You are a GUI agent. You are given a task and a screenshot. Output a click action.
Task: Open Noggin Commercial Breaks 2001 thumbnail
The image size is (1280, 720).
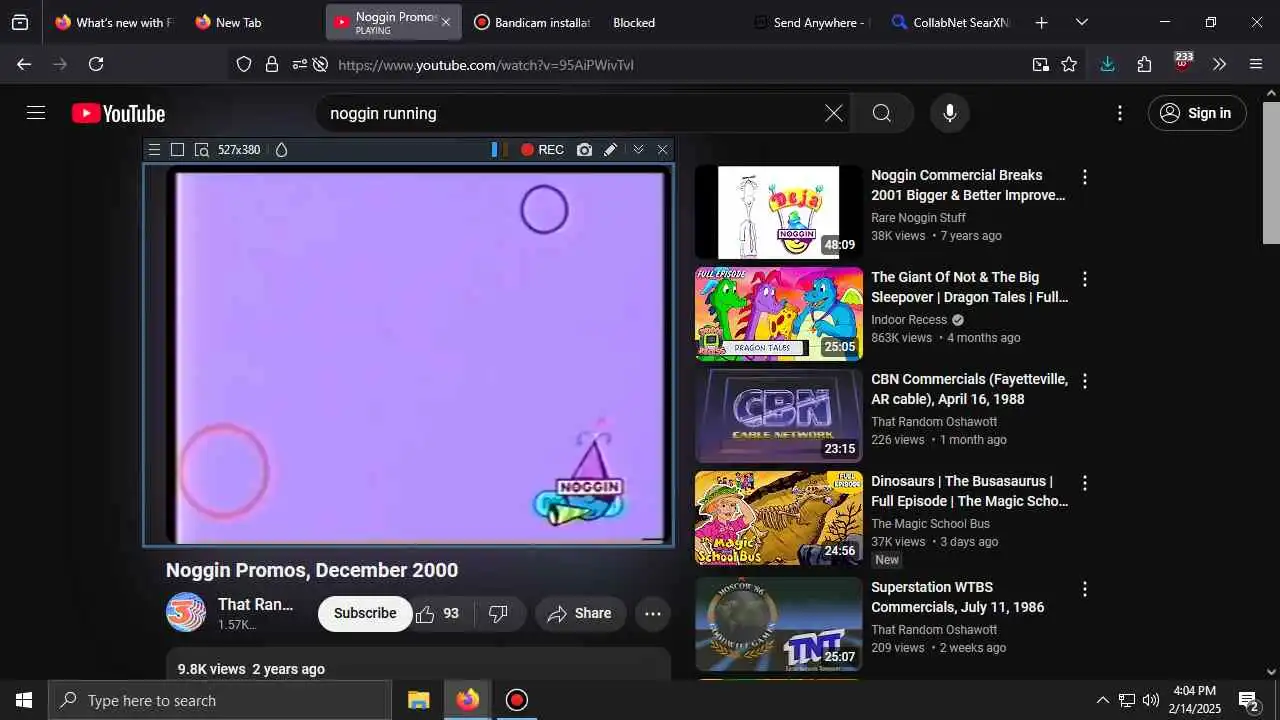(778, 211)
